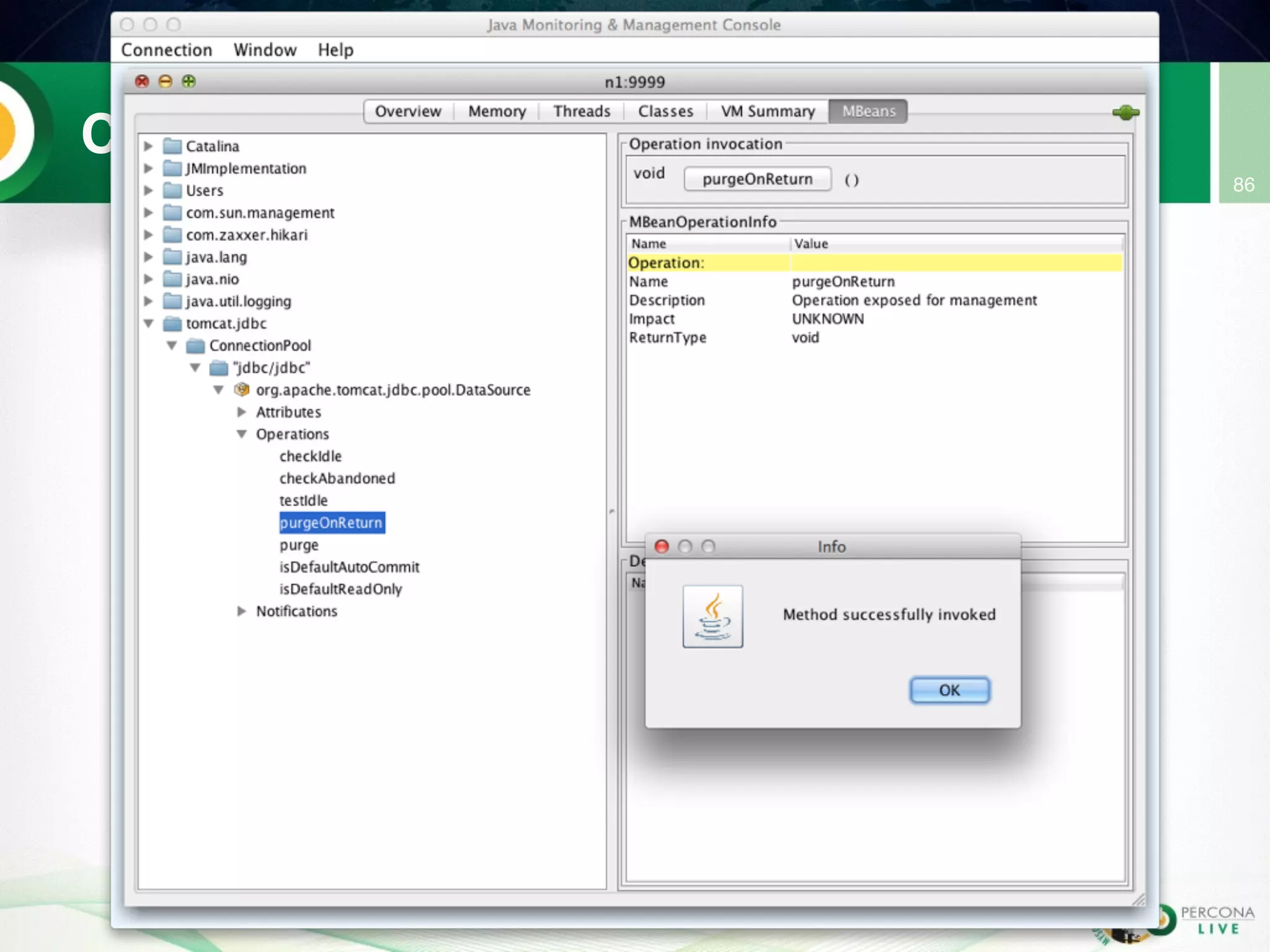1270x952 pixels.
Task: Click the Java logo in Info dialog
Action: (x=713, y=617)
